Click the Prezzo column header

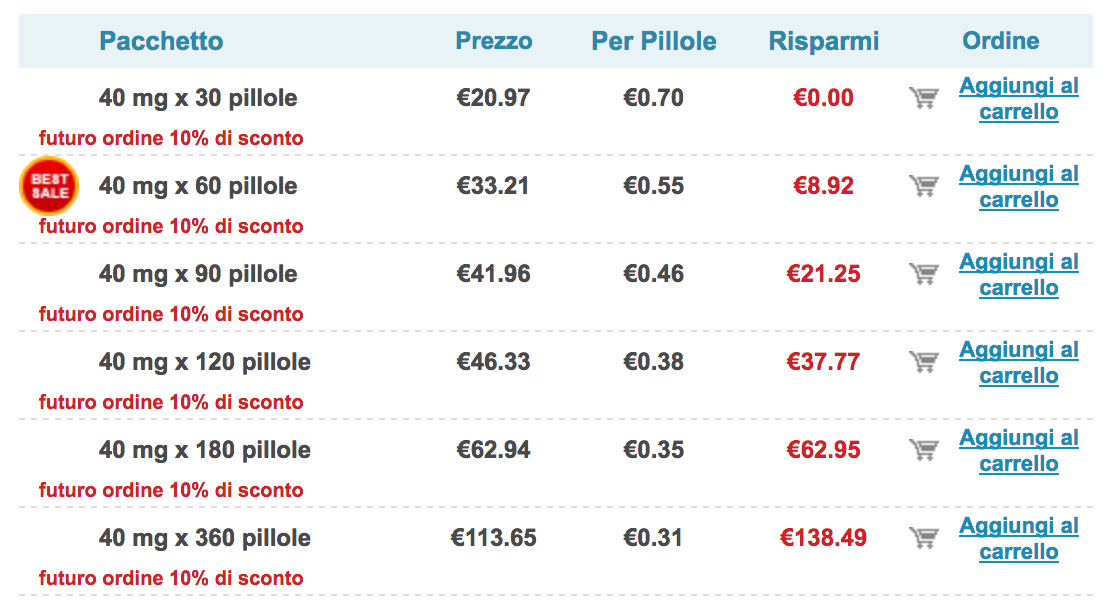click(493, 41)
